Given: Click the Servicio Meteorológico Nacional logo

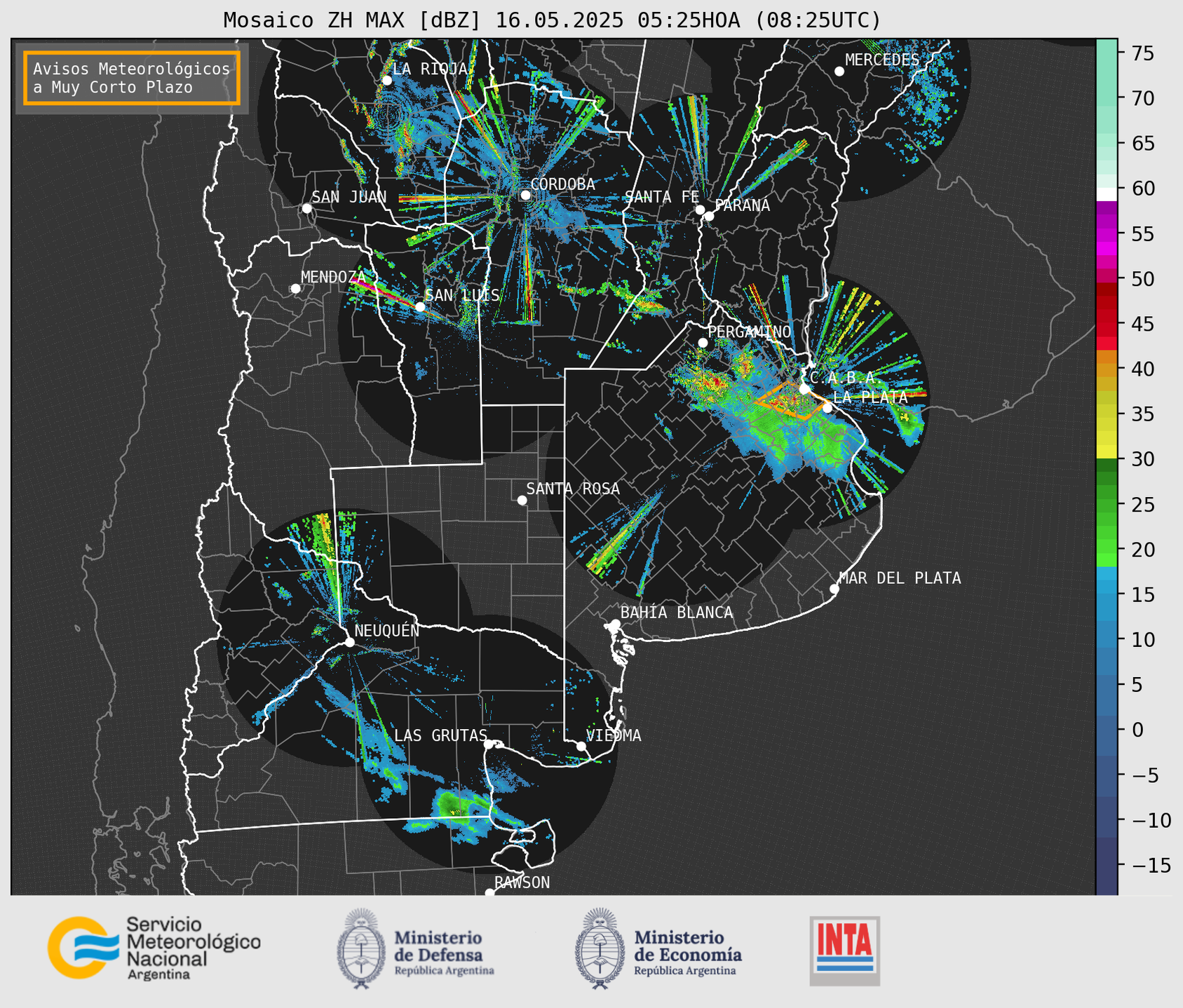Looking at the screenshot, I should [154, 948].
